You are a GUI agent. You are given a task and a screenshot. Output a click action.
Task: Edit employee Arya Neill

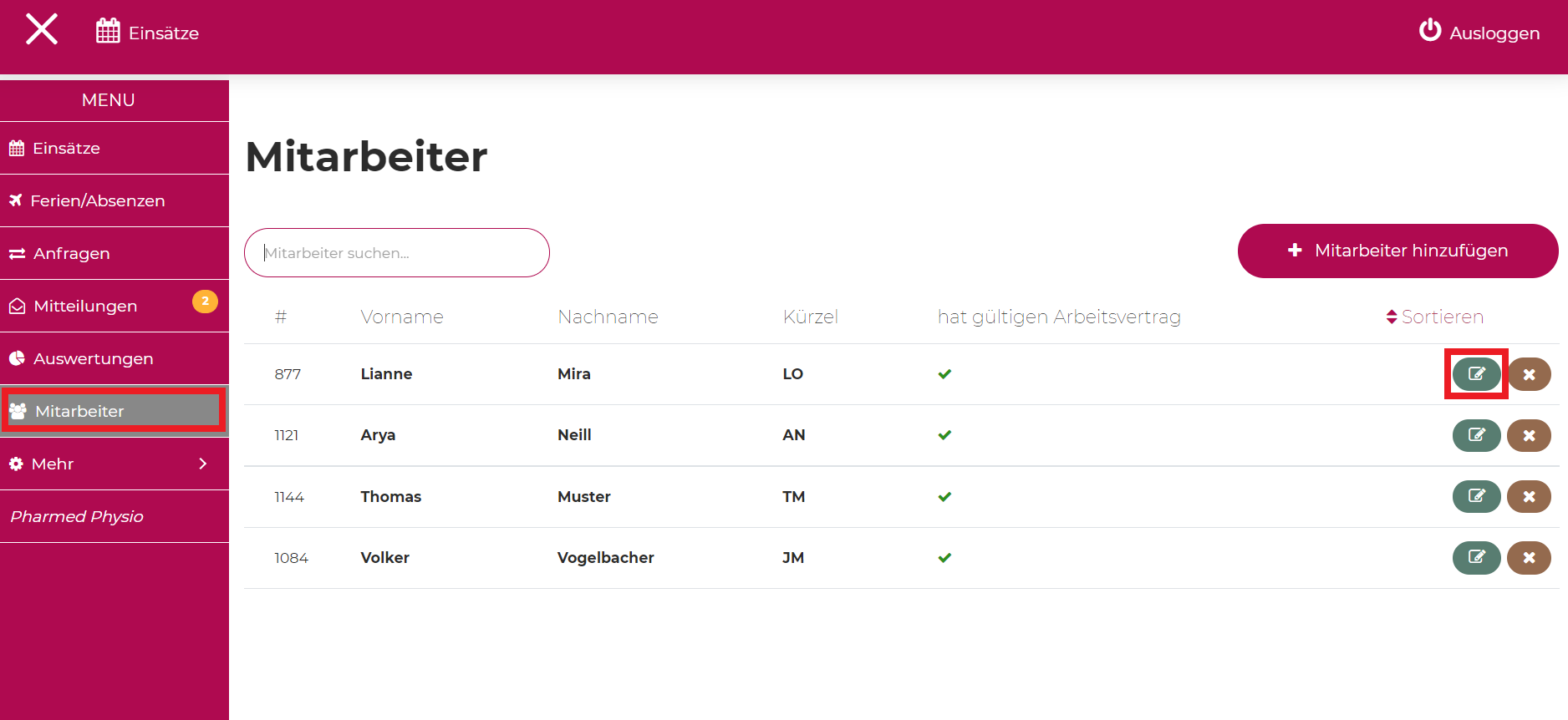click(x=1476, y=435)
